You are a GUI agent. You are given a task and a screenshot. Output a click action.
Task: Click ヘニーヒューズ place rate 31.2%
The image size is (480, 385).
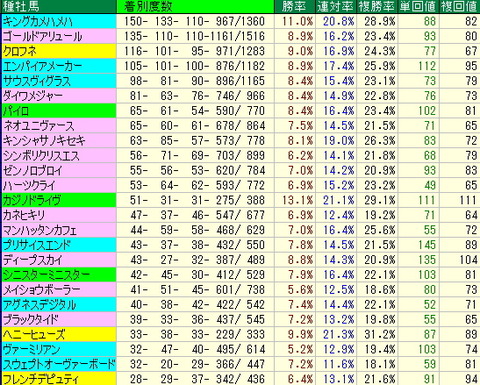click(x=379, y=334)
